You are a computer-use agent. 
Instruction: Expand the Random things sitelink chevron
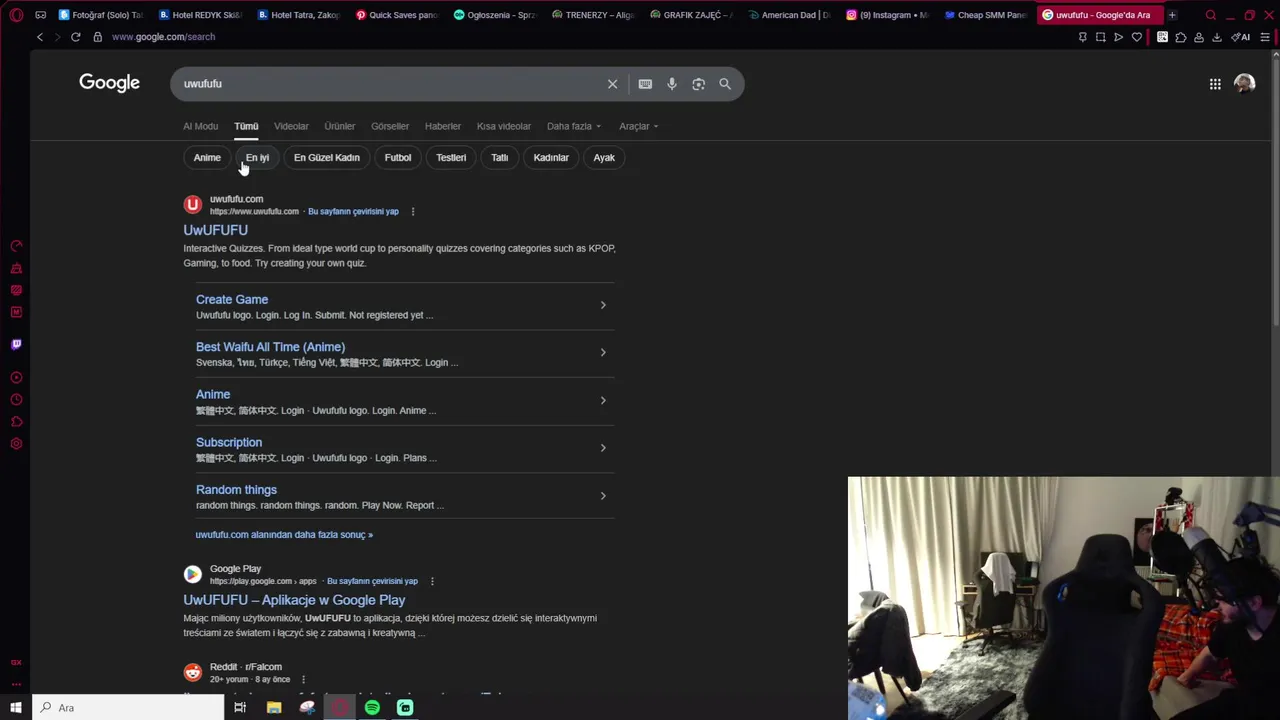coord(603,496)
